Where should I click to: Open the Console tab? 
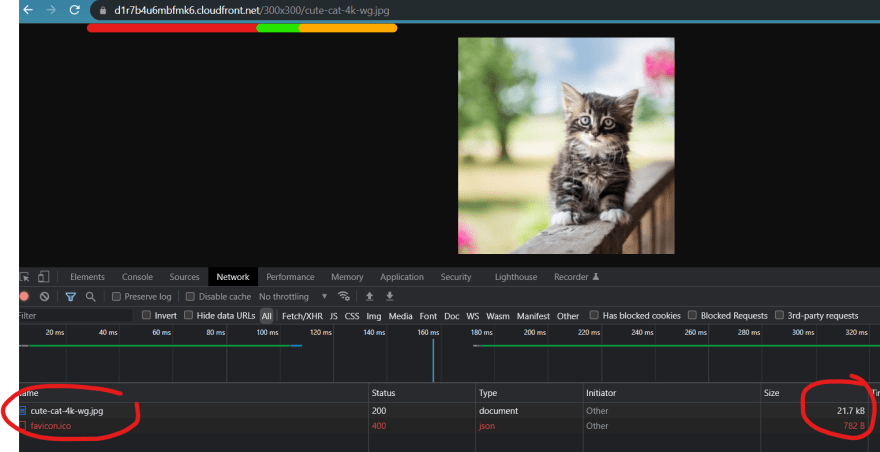coord(138,277)
